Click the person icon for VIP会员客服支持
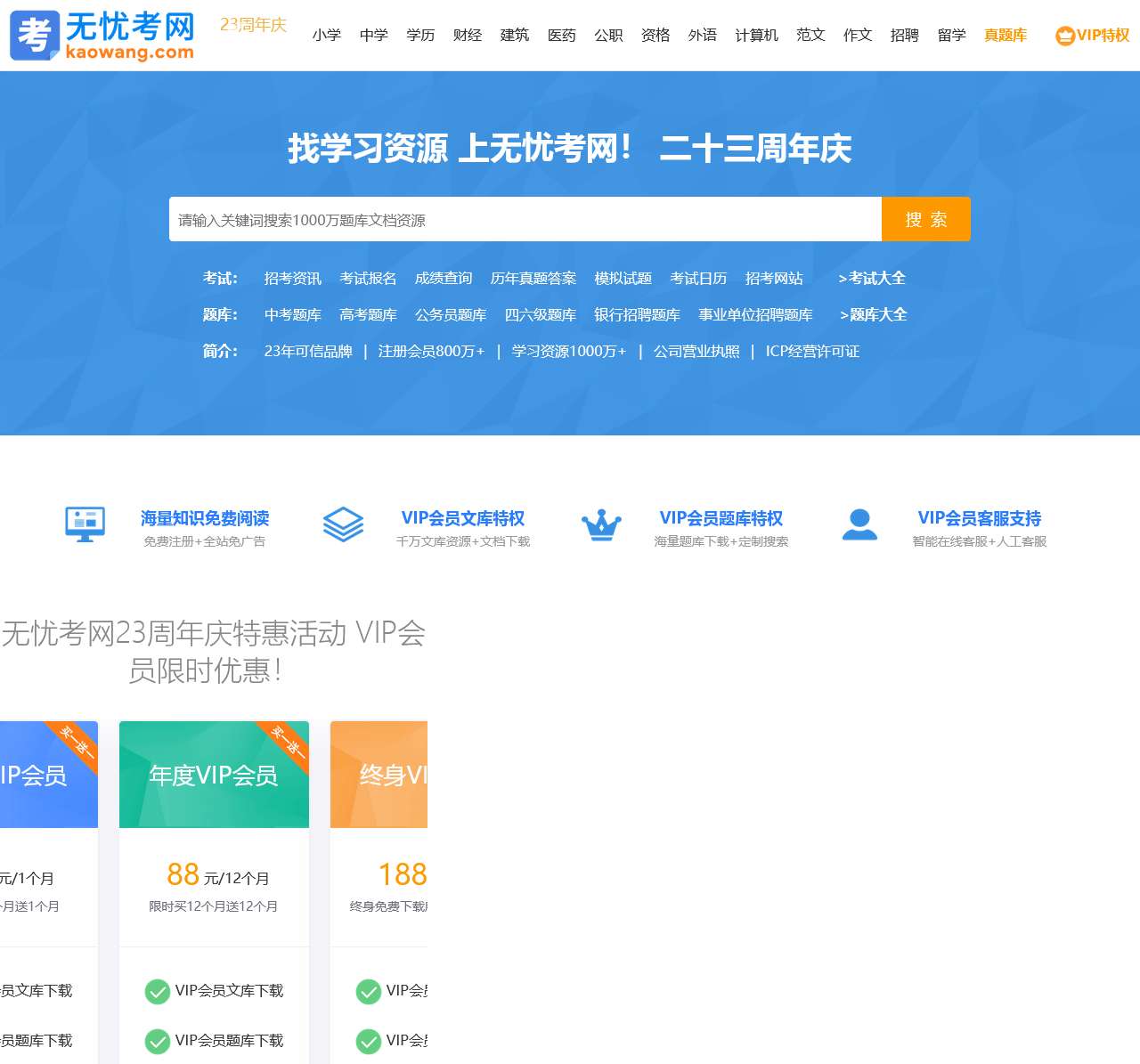The height and width of the screenshot is (1064, 1140). pos(859,524)
